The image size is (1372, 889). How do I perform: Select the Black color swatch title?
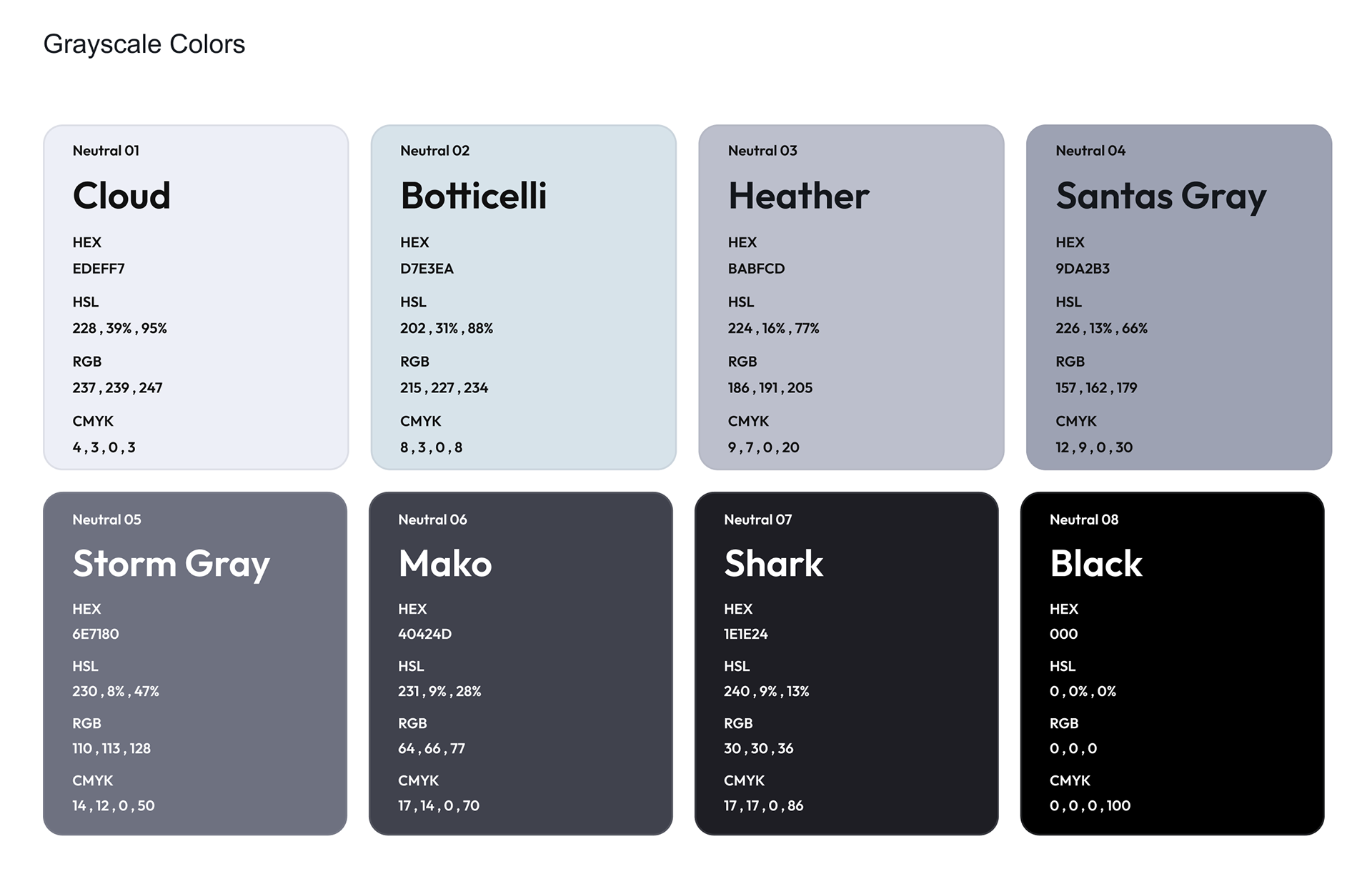1096,564
